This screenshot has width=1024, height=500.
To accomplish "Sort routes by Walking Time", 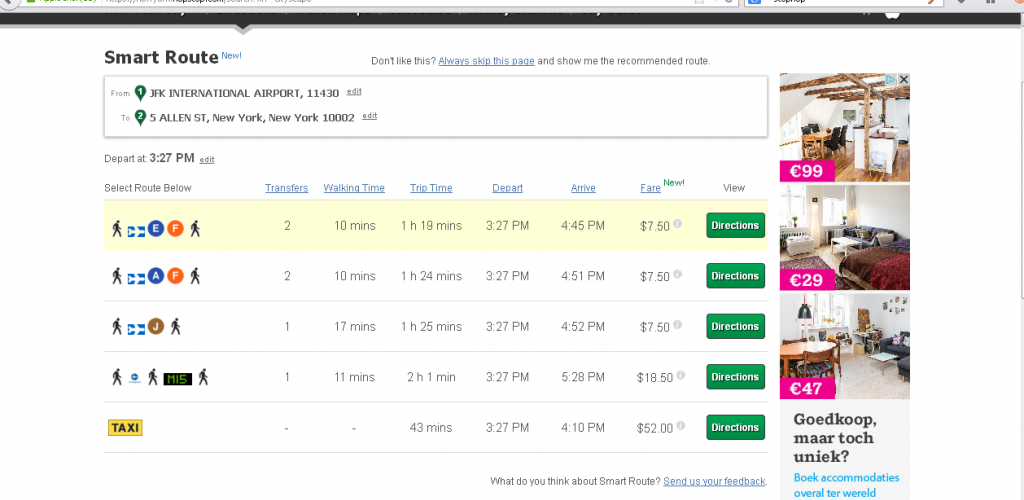I will [x=354, y=188].
